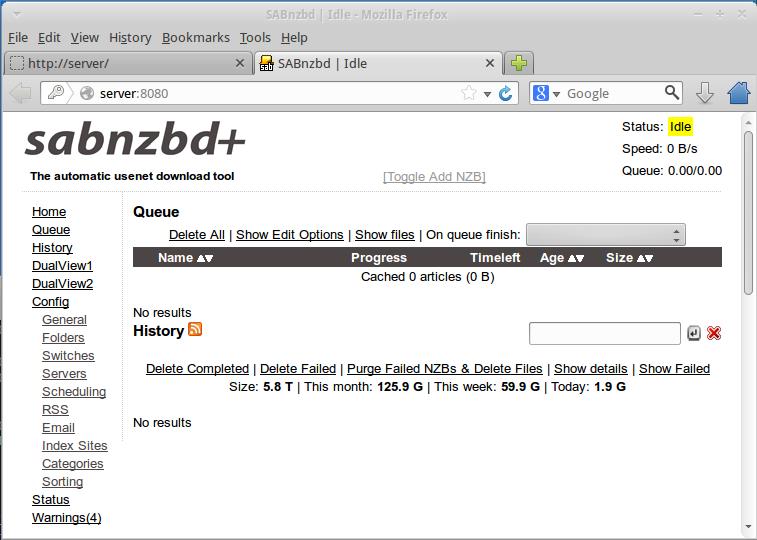Click the red X clear search icon
The image size is (757, 540).
(x=714, y=333)
